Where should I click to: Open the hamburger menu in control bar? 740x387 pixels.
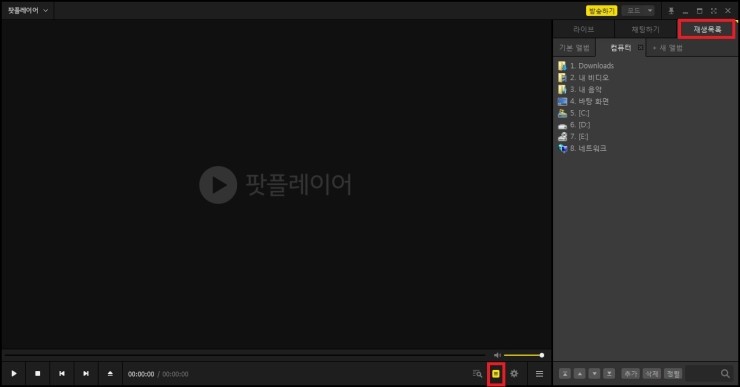pos(539,374)
